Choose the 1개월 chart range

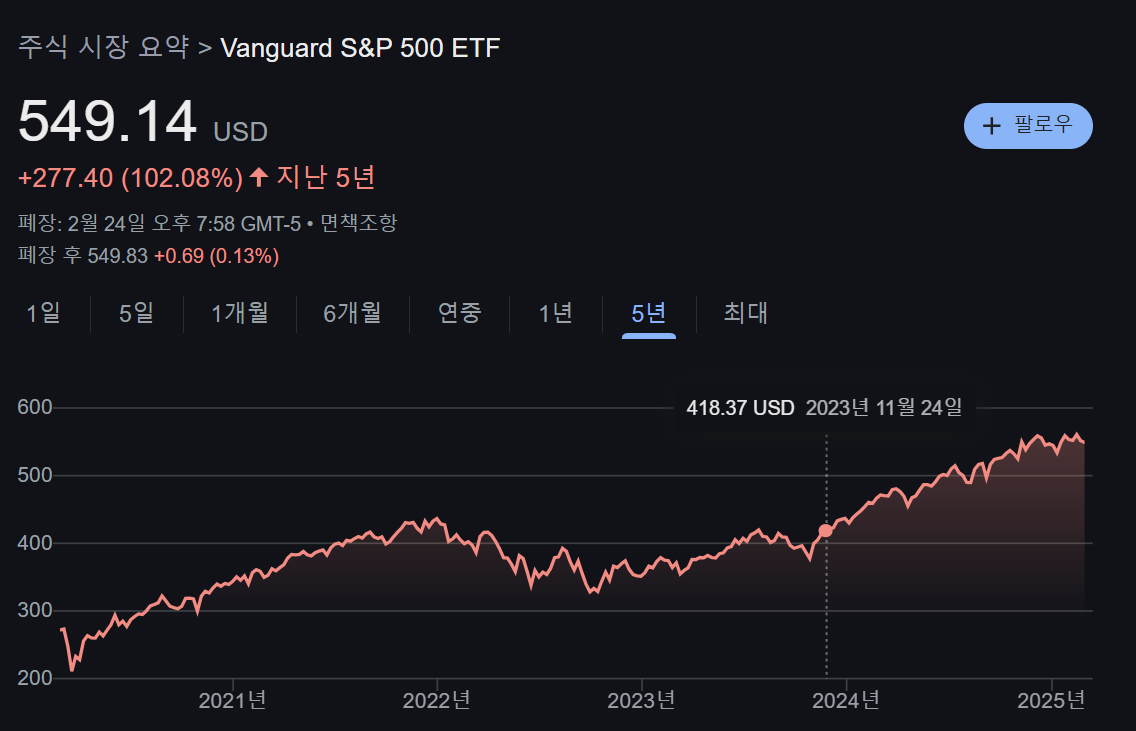(x=240, y=313)
